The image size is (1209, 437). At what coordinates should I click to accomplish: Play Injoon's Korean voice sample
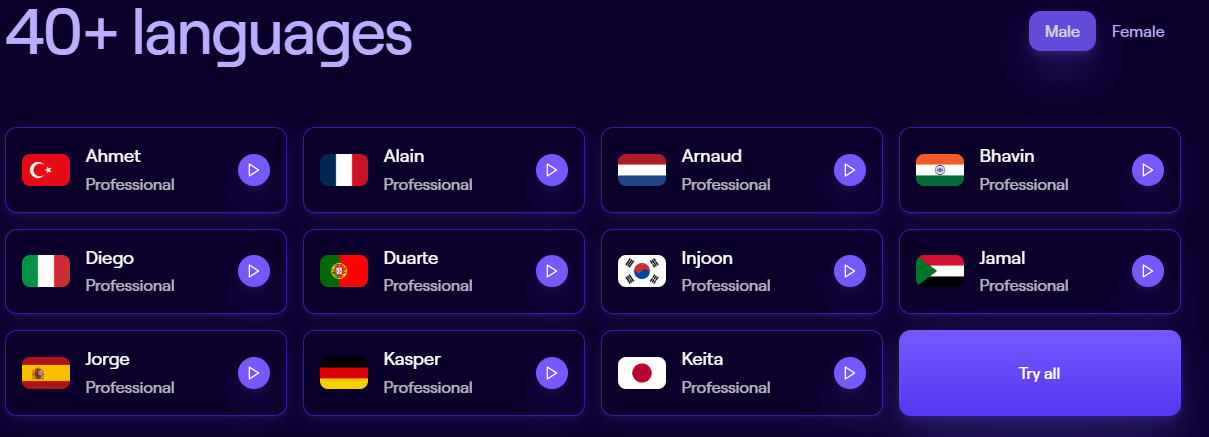coord(850,271)
